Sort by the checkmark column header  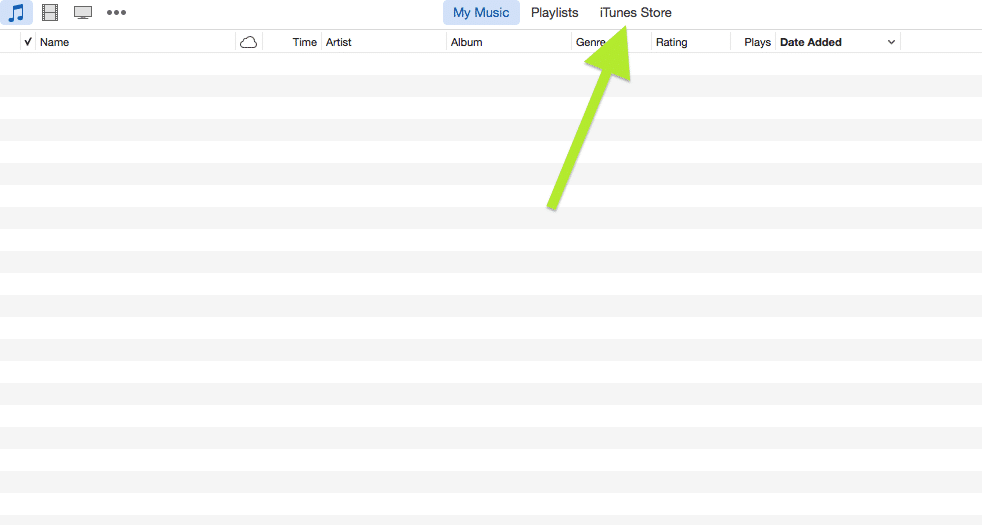pos(28,42)
